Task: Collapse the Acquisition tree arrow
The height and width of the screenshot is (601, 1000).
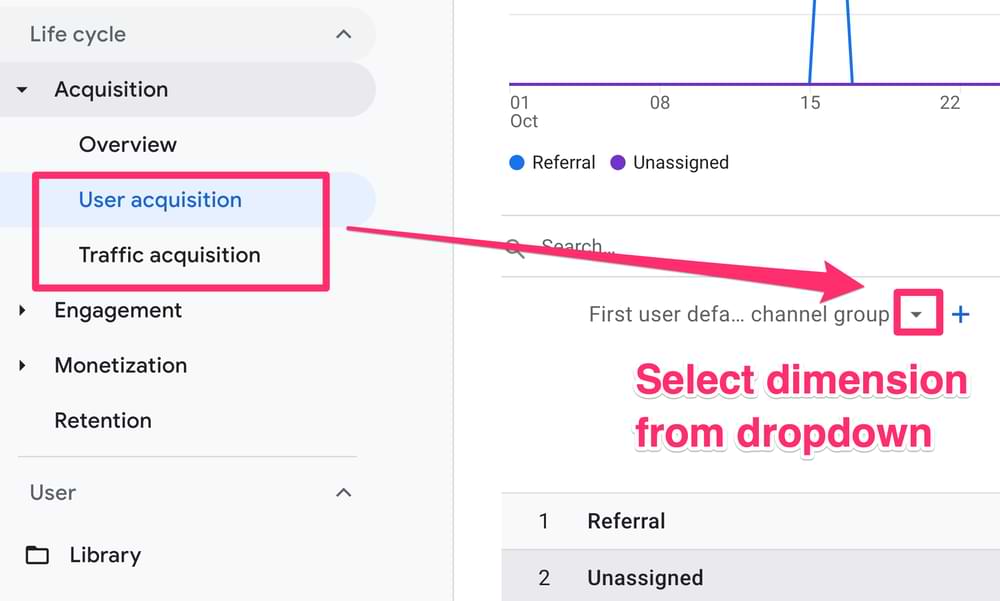Action: click(22, 89)
